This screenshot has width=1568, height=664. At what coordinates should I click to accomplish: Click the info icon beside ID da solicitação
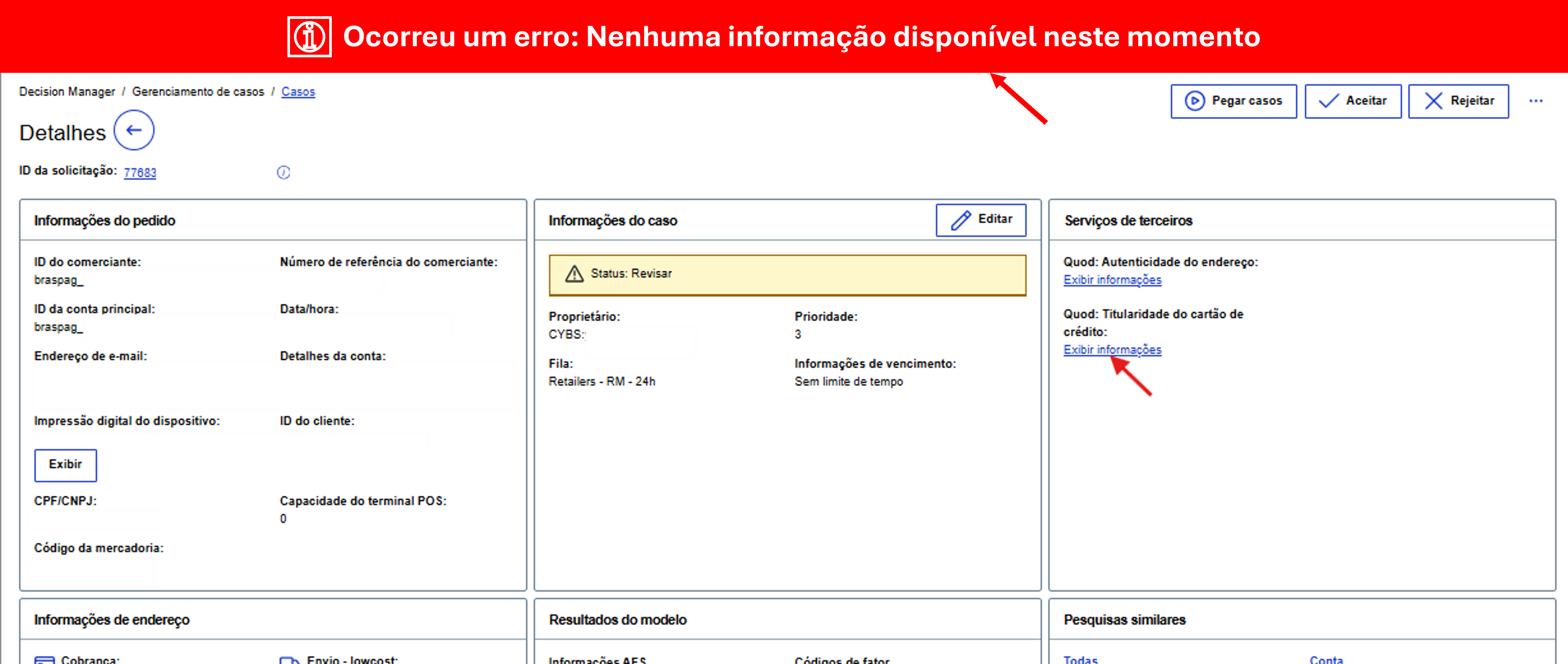coord(284,173)
